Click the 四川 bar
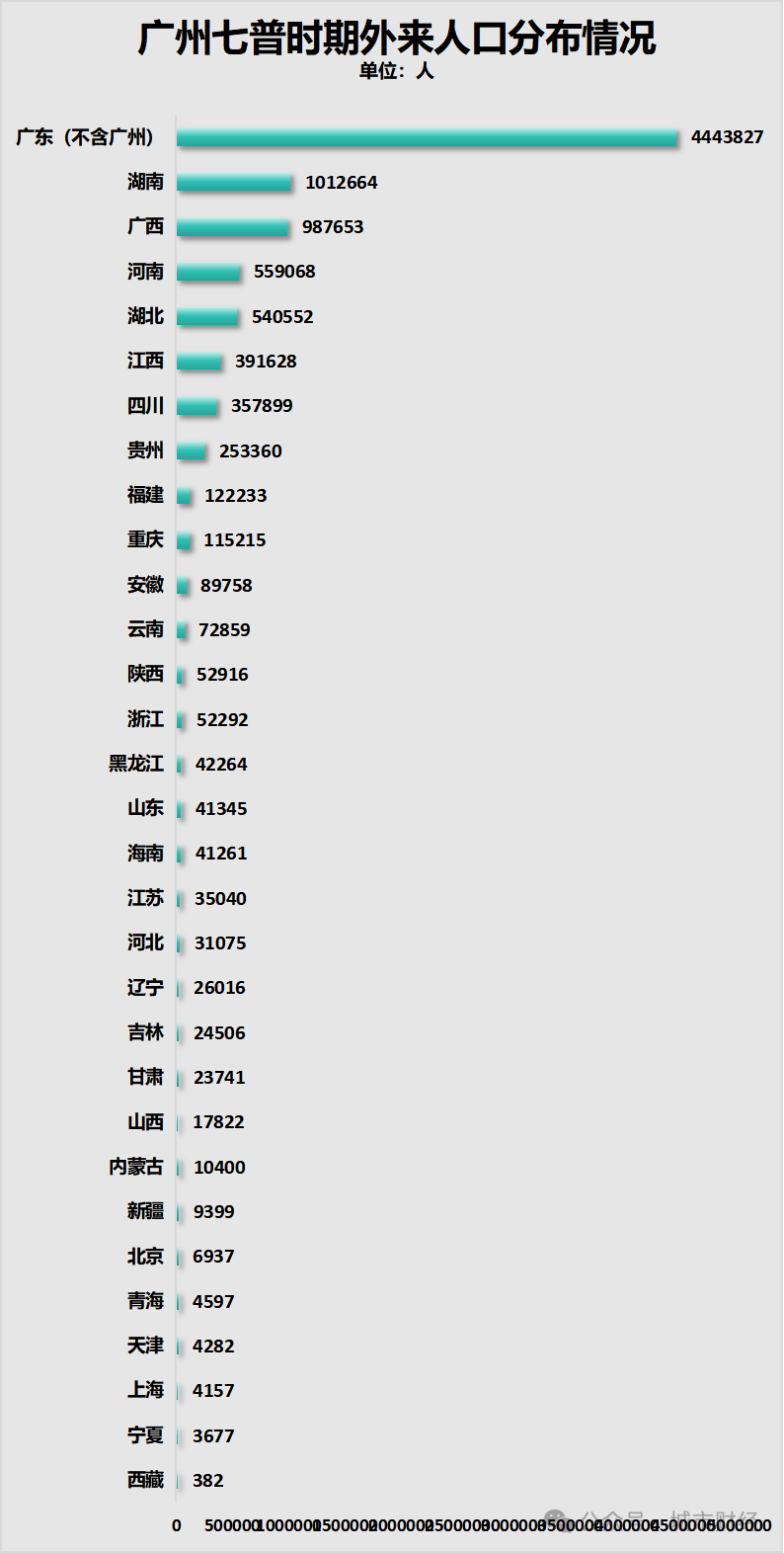Image resolution: width=784 pixels, height=1553 pixels. point(197,406)
